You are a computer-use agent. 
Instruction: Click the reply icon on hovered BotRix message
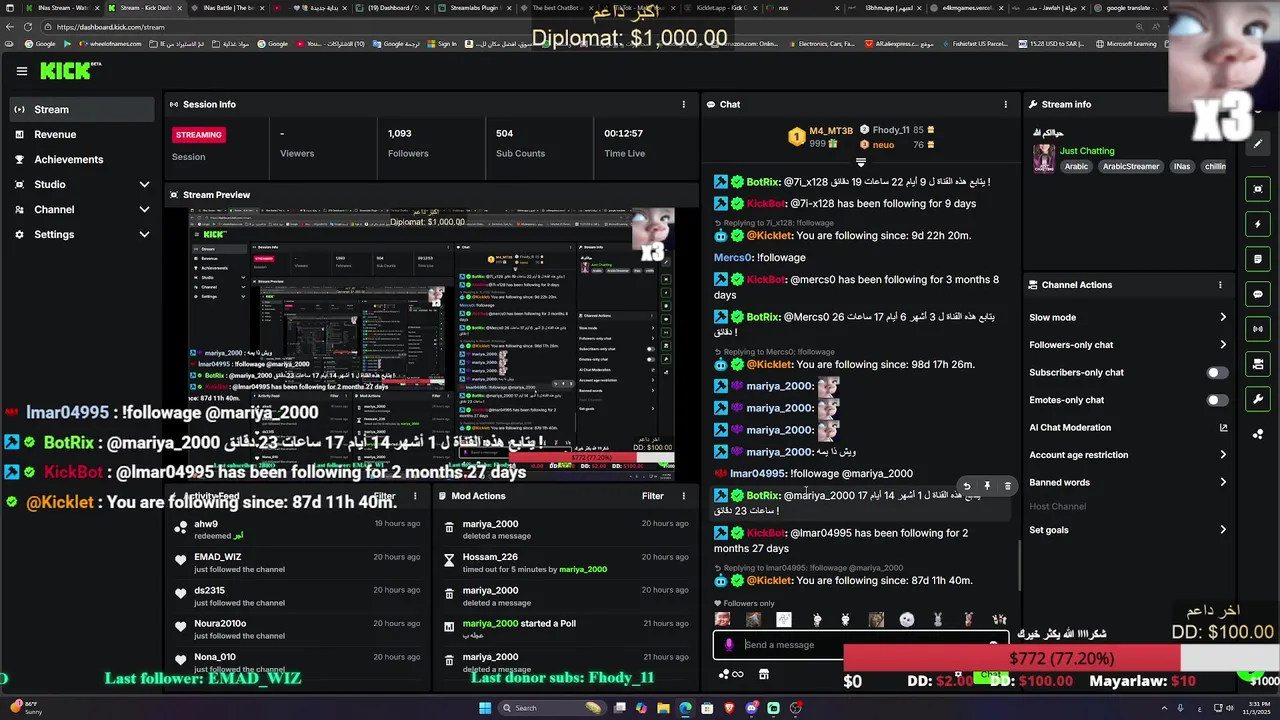966,486
